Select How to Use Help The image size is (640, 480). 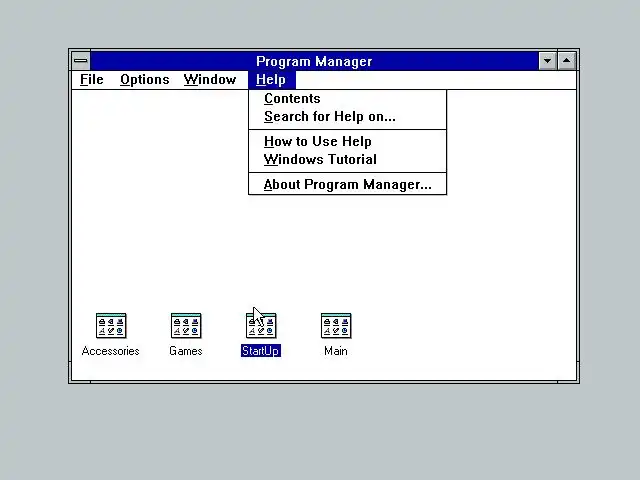[x=347, y=141]
